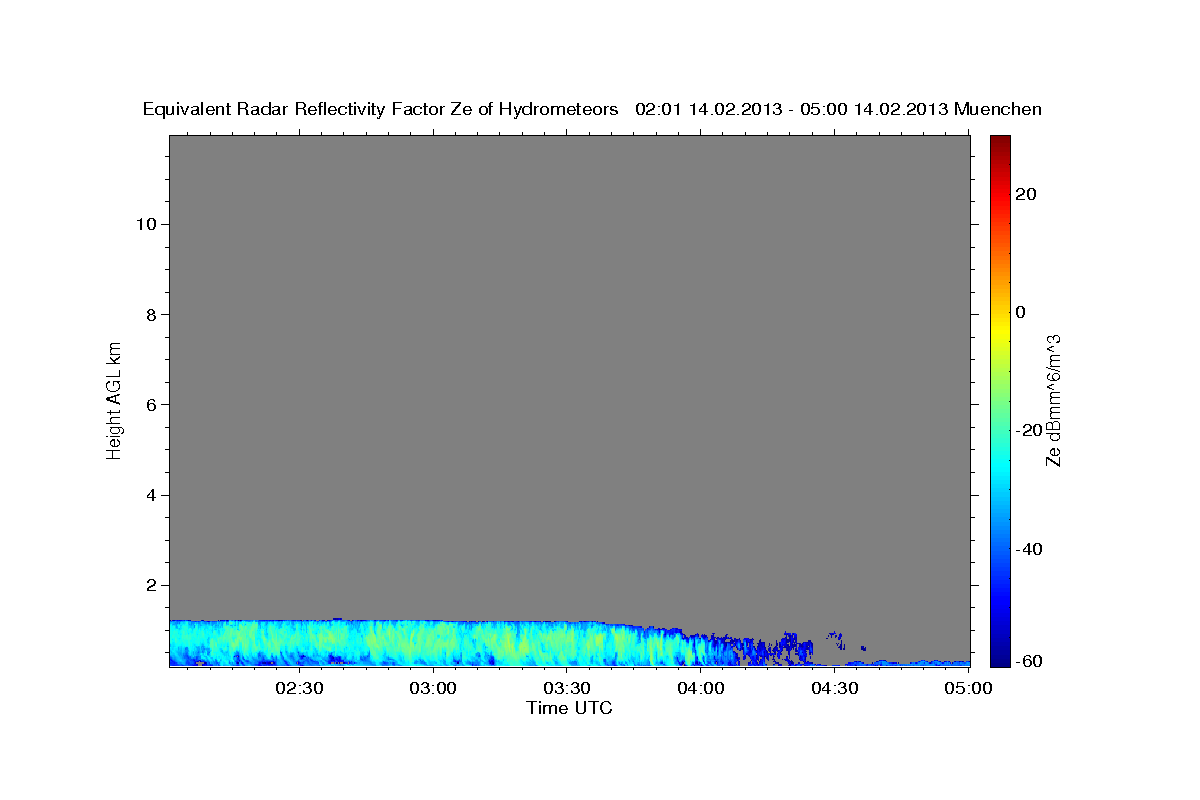The image size is (1200, 800).
Task: Select the 04:00 time axis label
Action: 701,688
